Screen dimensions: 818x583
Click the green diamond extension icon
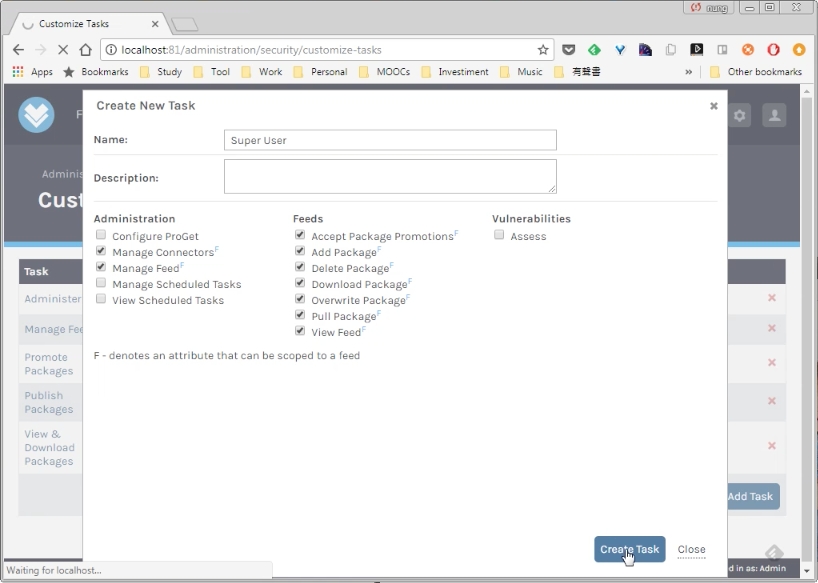pos(594,50)
